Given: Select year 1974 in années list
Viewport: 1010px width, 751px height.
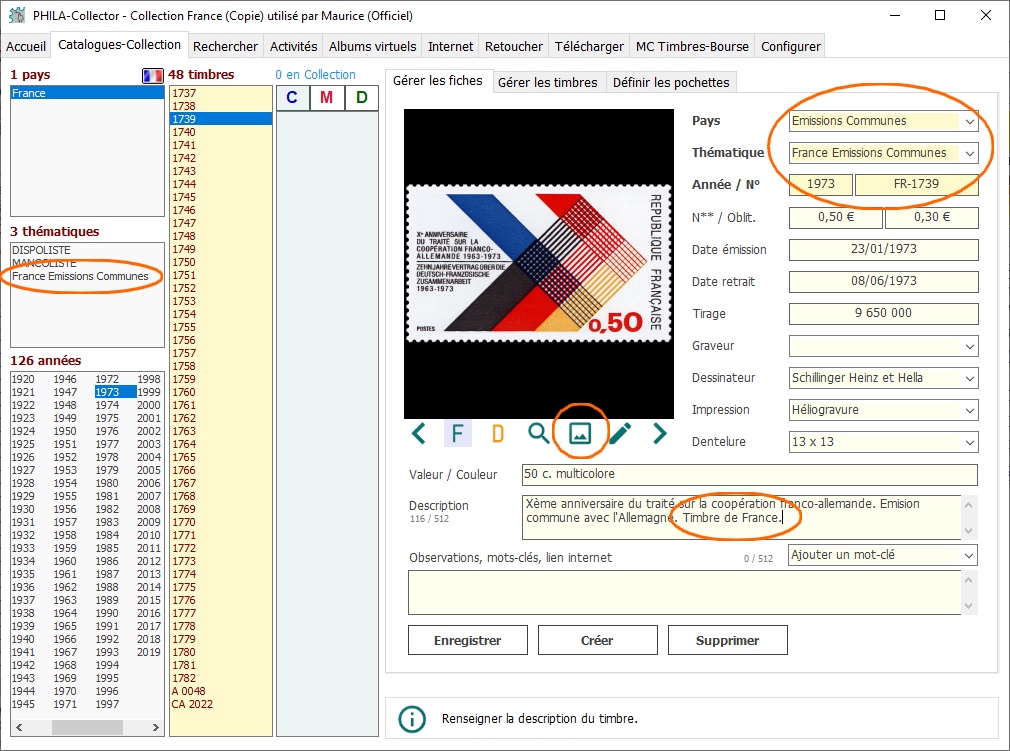Looking at the screenshot, I should [x=107, y=405].
